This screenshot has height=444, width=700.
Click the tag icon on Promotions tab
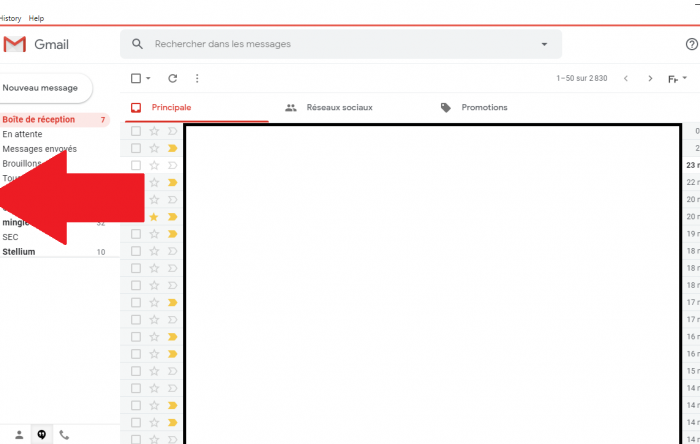coord(446,108)
